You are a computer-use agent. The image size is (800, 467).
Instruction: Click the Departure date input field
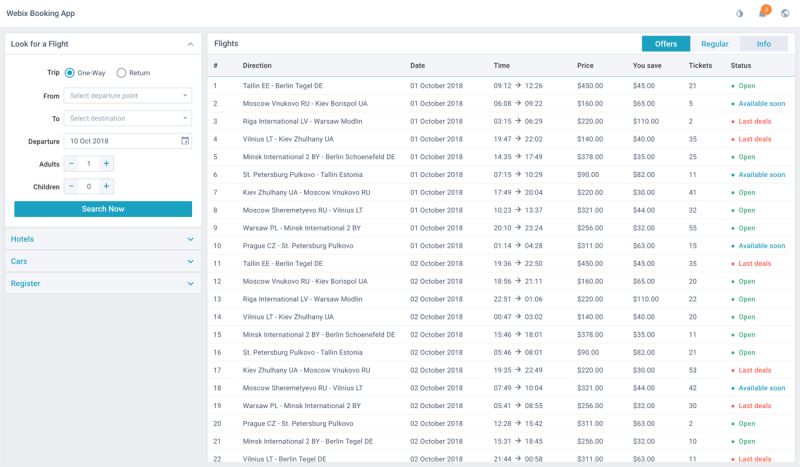click(x=128, y=141)
